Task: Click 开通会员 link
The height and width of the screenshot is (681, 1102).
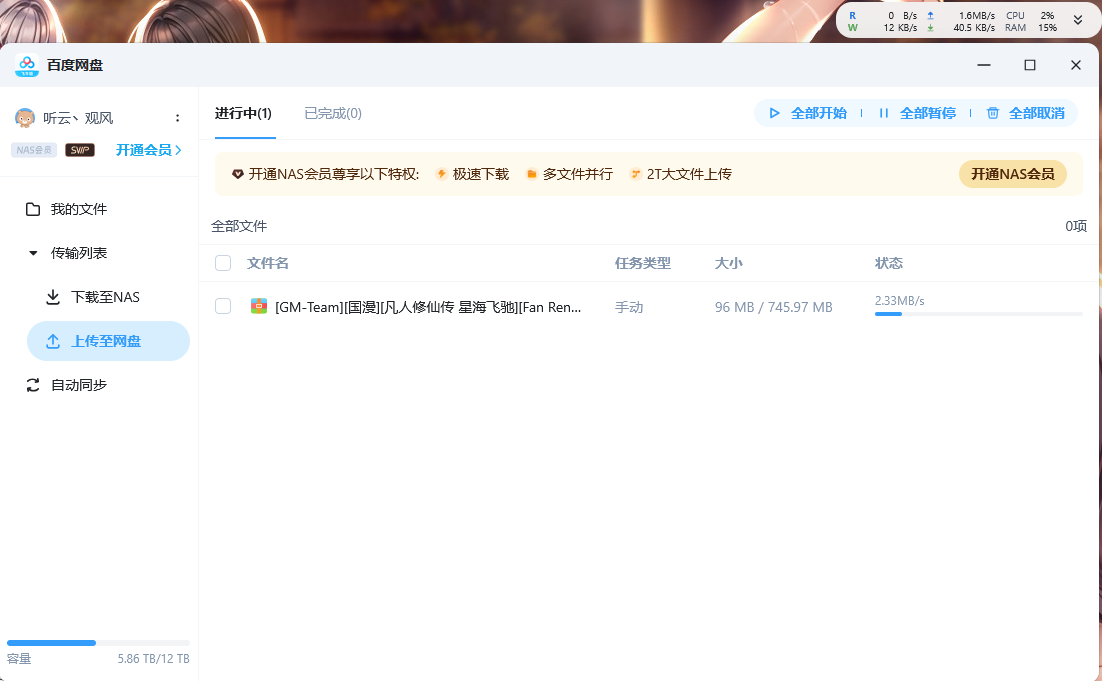Action: click(x=148, y=150)
